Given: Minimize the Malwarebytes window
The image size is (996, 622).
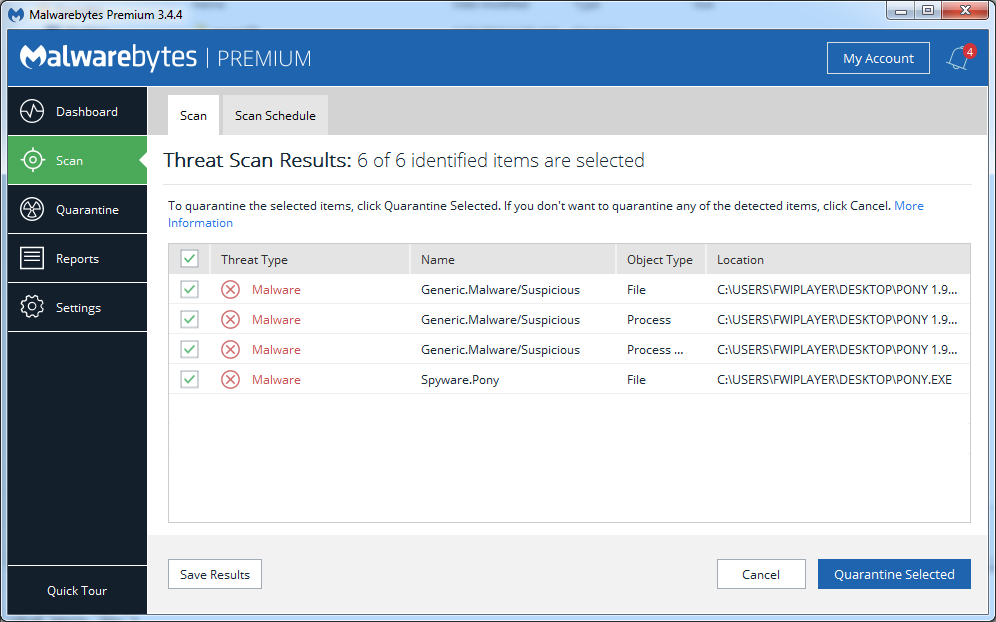Looking at the screenshot, I should 901,11.
